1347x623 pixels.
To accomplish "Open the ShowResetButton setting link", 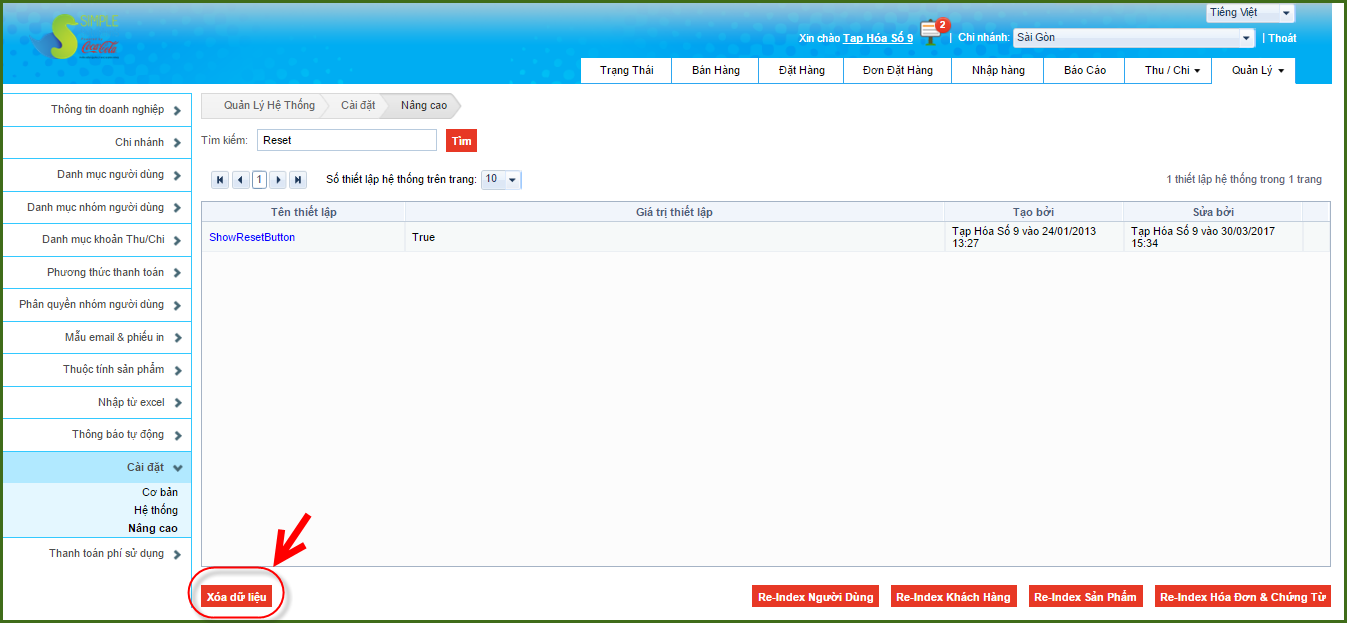I will click(x=252, y=237).
